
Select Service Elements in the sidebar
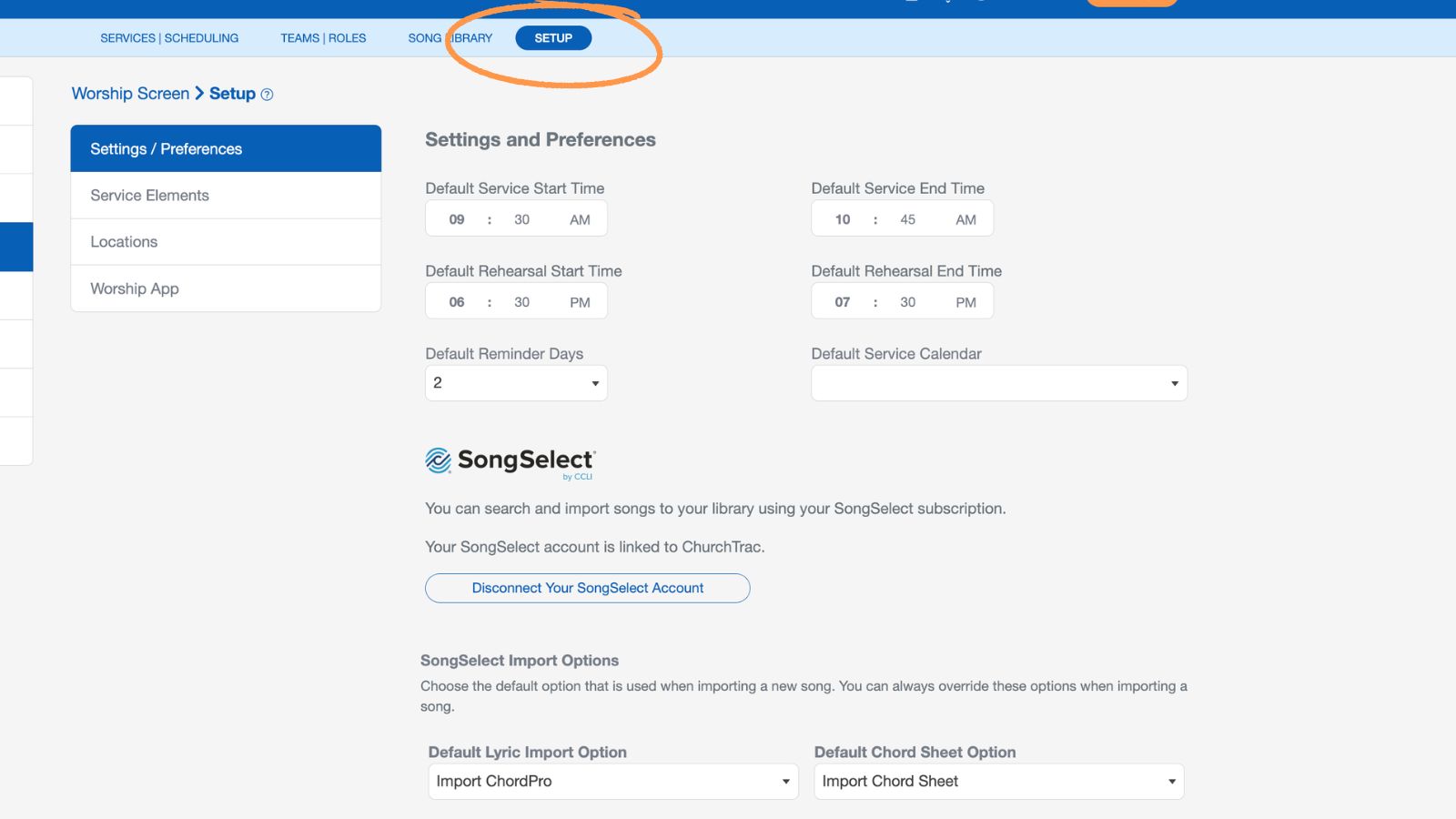coord(149,195)
